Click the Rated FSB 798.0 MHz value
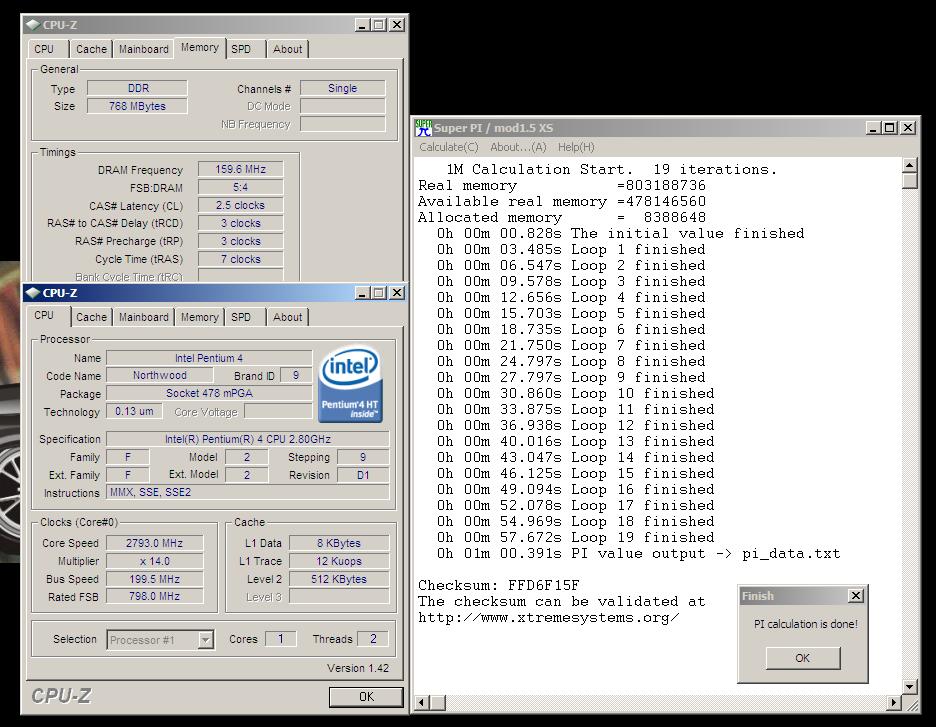The width and height of the screenshot is (936, 727). 155,596
